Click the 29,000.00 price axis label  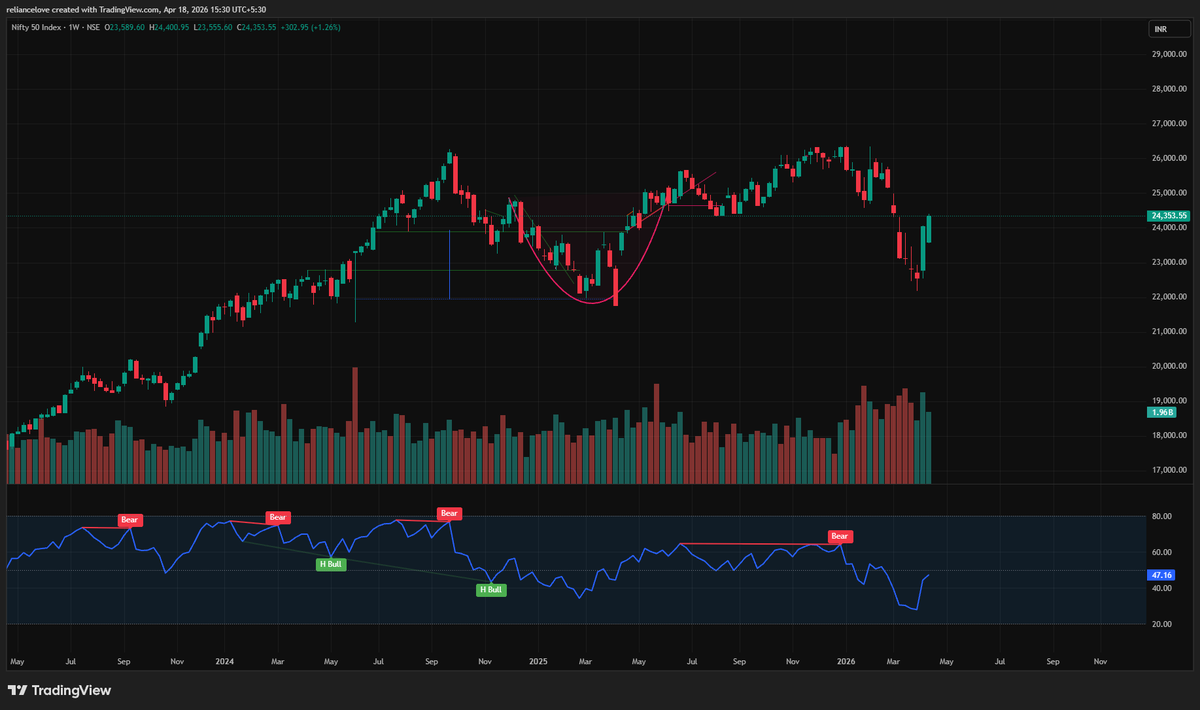click(x=1168, y=55)
